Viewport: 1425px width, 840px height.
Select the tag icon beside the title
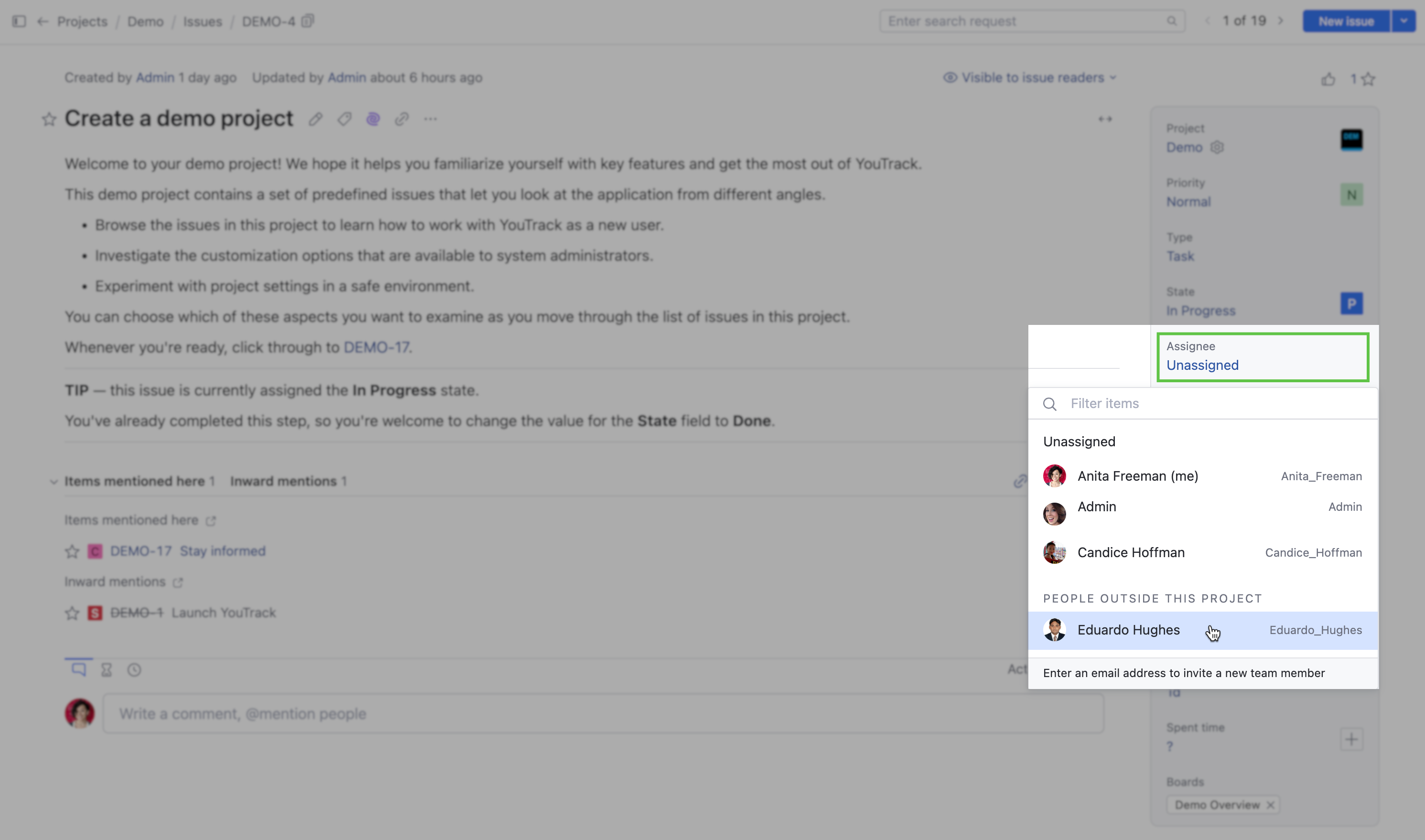tap(344, 119)
